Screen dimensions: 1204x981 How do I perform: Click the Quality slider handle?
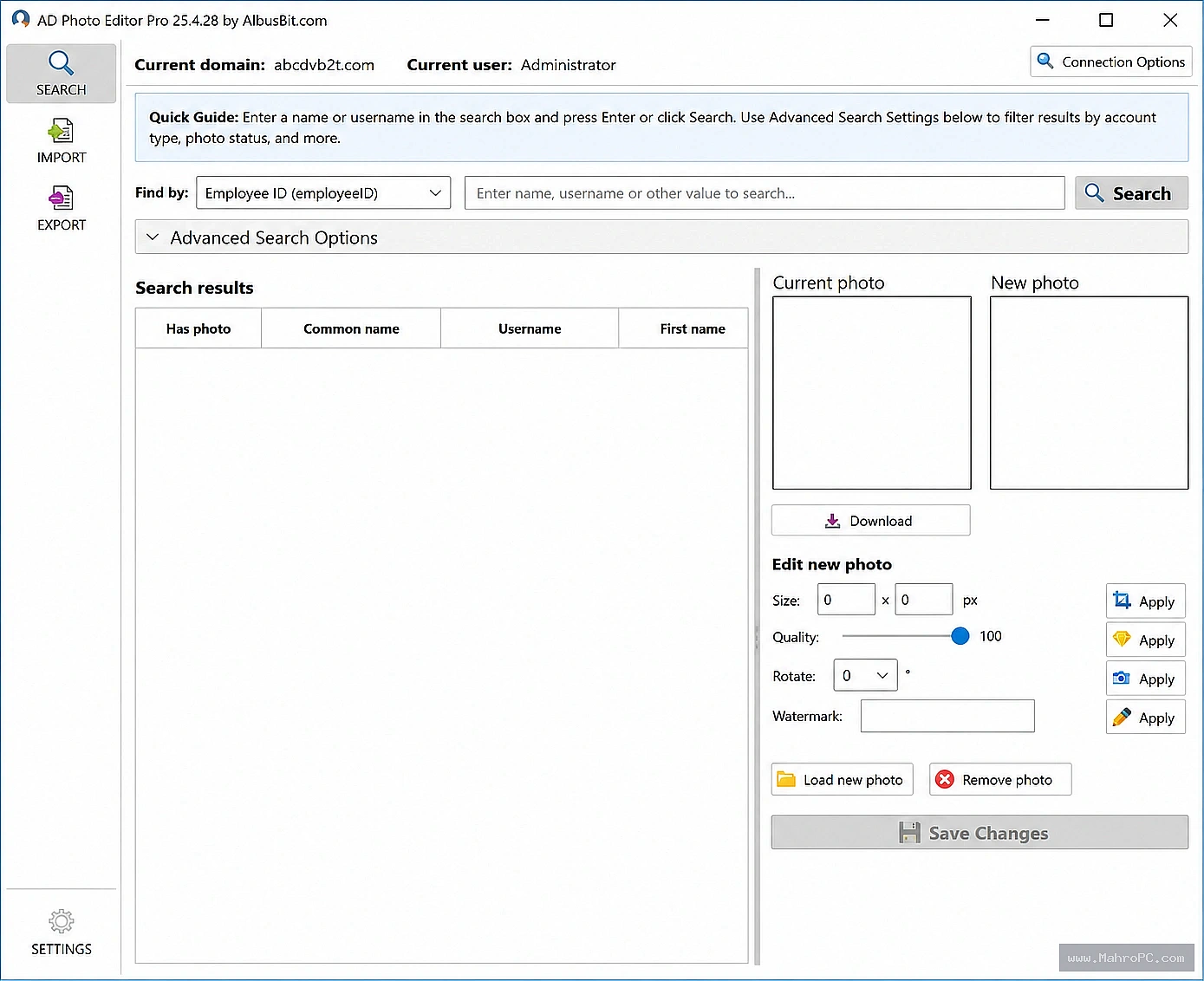tap(960, 636)
